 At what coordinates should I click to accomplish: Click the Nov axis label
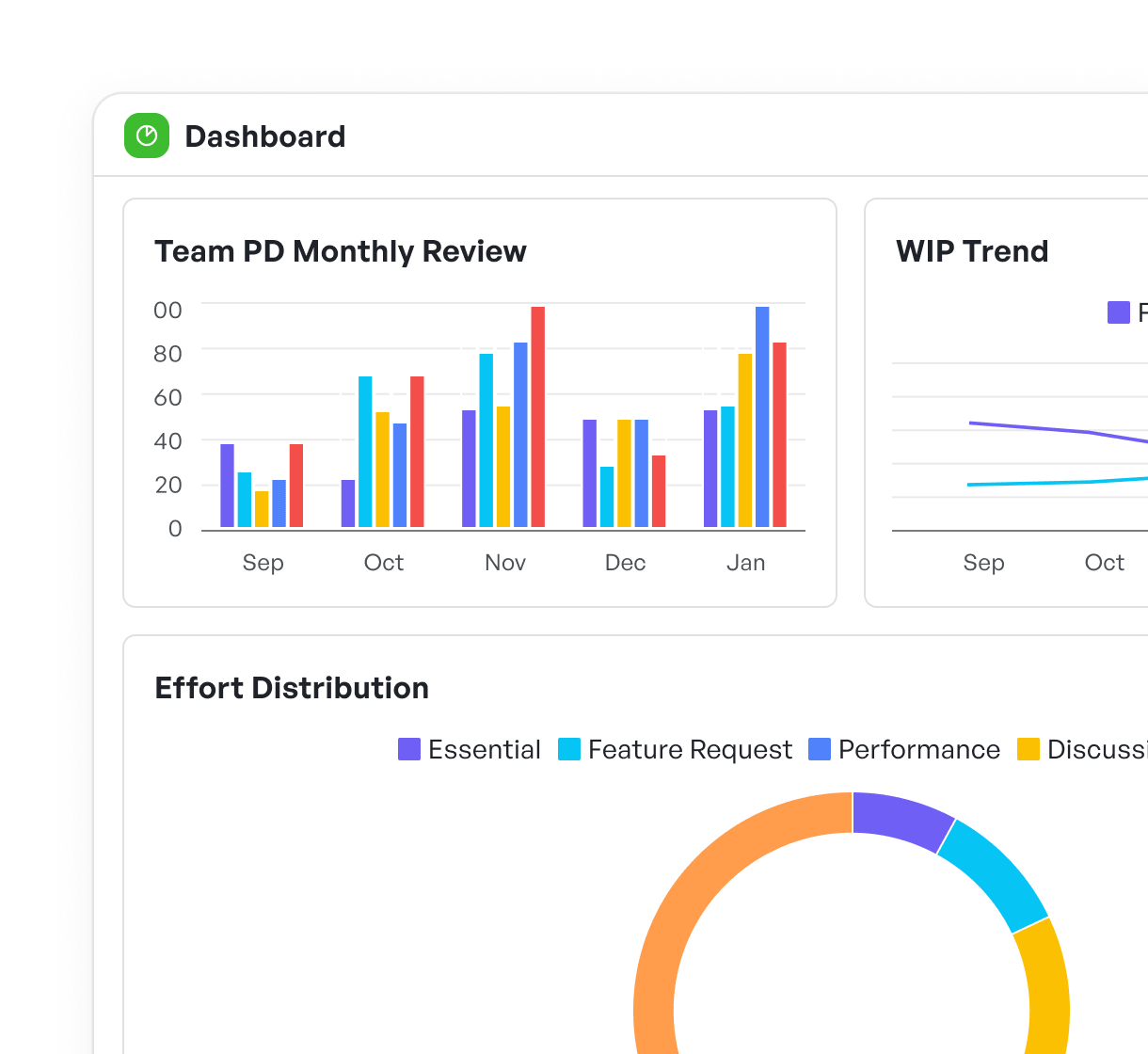point(505,563)
